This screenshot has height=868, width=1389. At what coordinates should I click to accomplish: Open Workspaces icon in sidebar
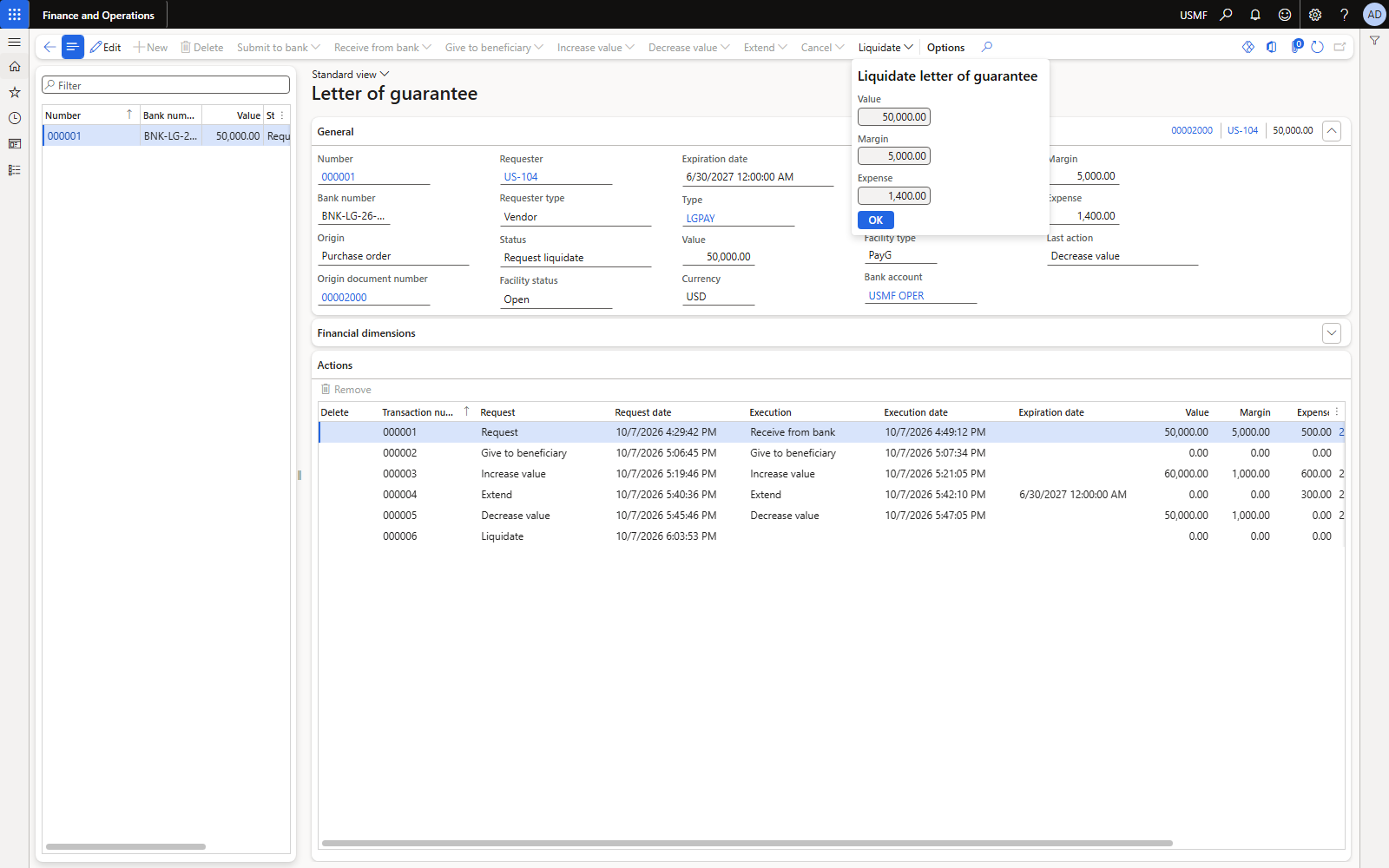pos(15,144)
